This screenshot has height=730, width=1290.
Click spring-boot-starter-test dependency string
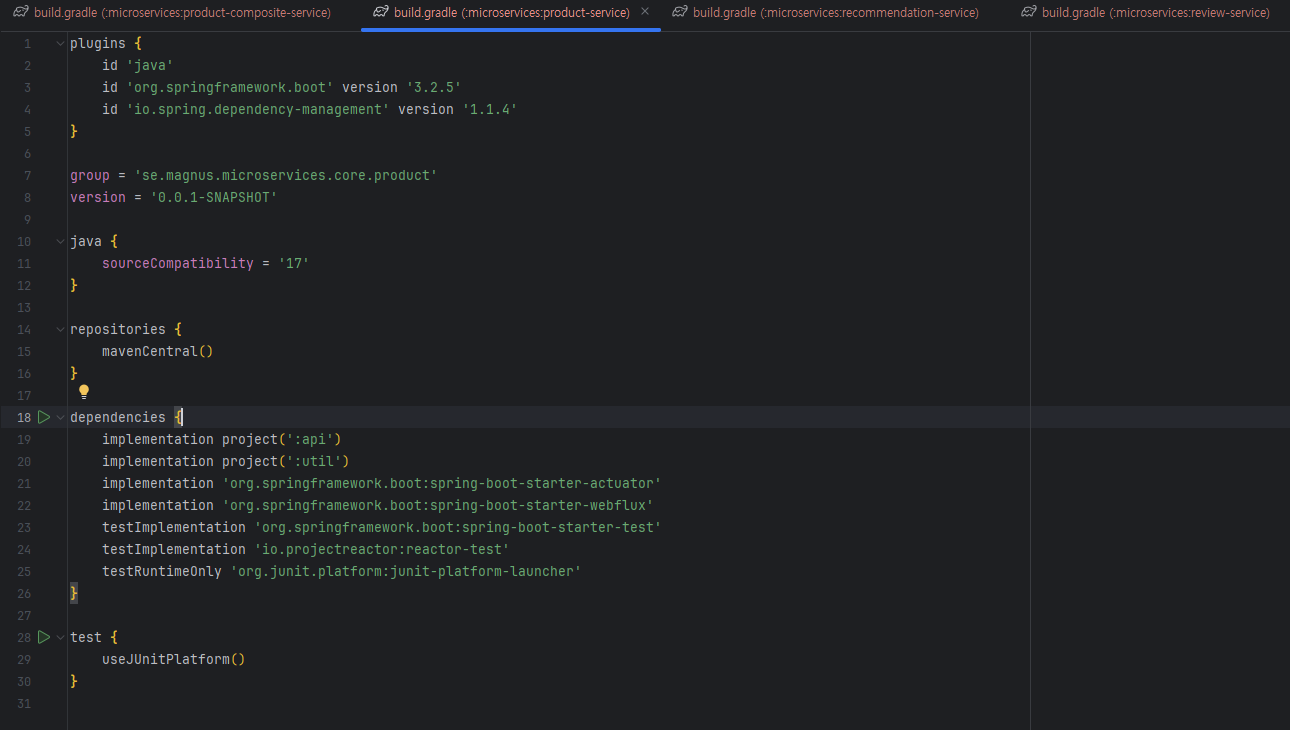[458, 528]
